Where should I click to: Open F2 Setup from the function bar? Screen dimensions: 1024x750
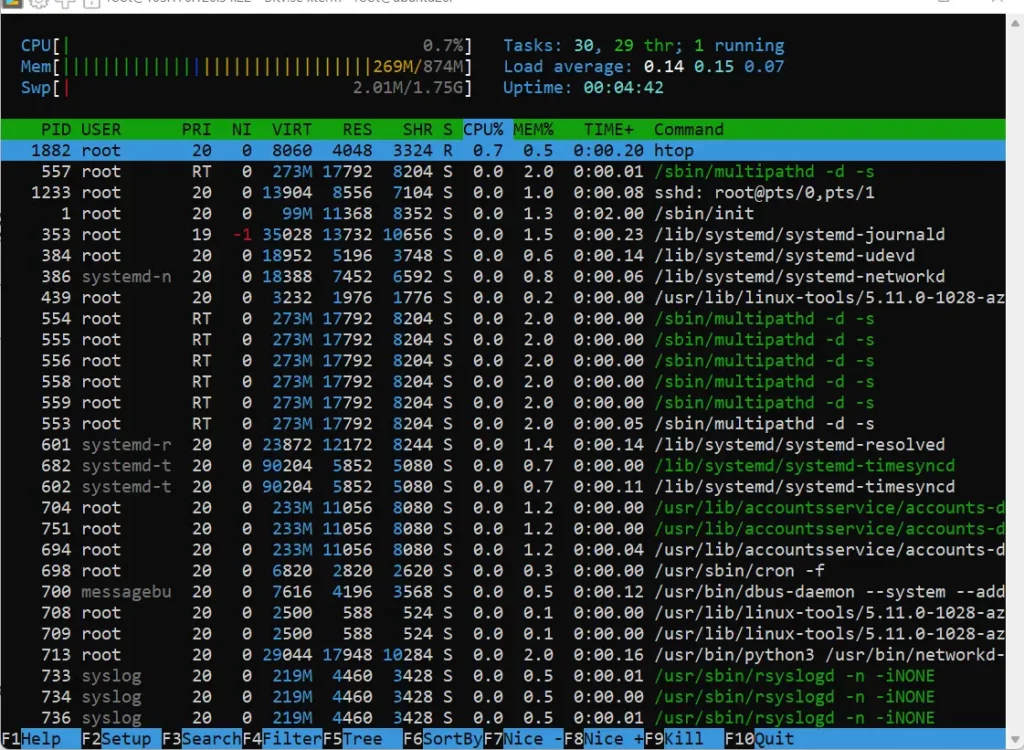(116, 739)
